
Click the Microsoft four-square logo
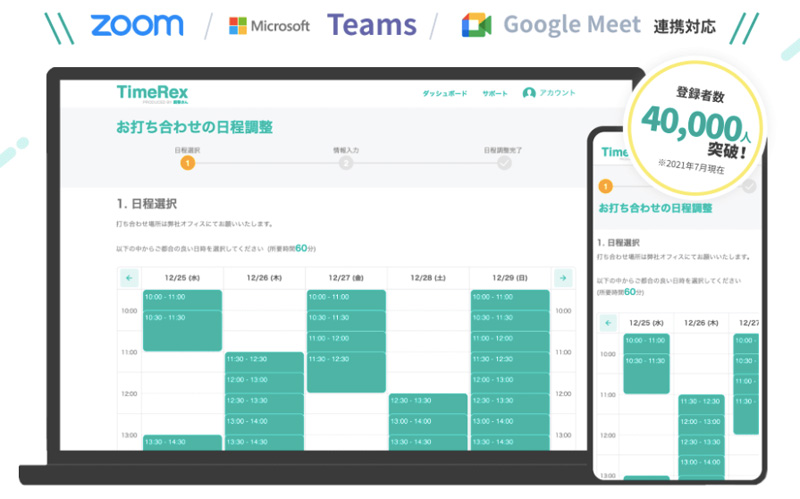239,26
